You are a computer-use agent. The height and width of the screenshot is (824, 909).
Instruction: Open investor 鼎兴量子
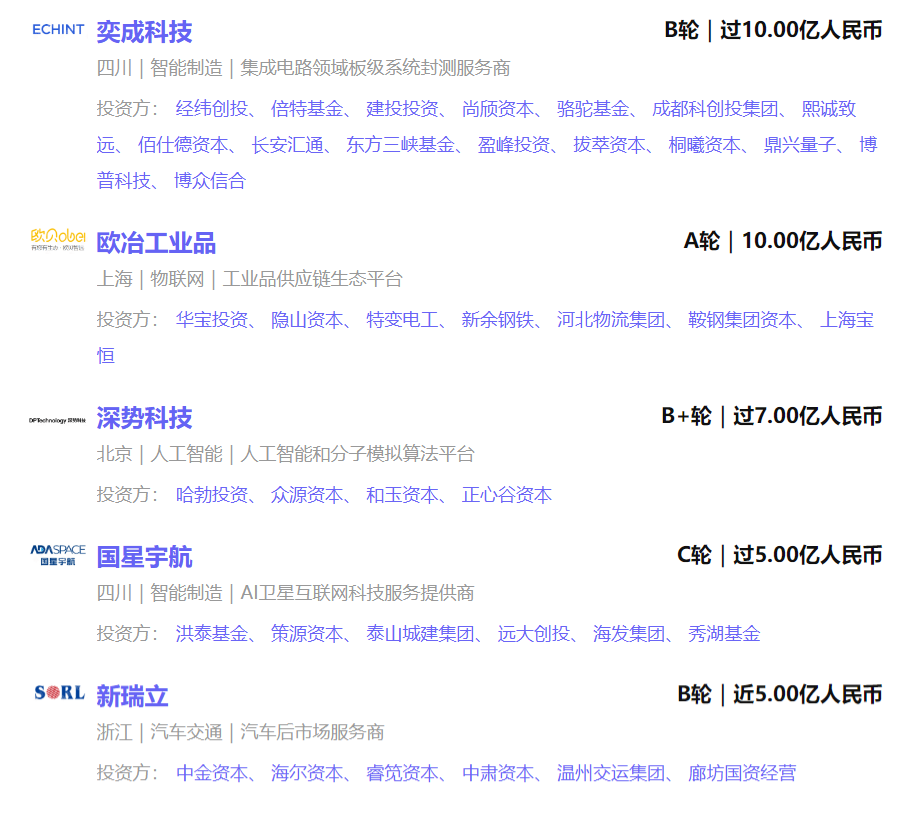click(x=800, y=145)
